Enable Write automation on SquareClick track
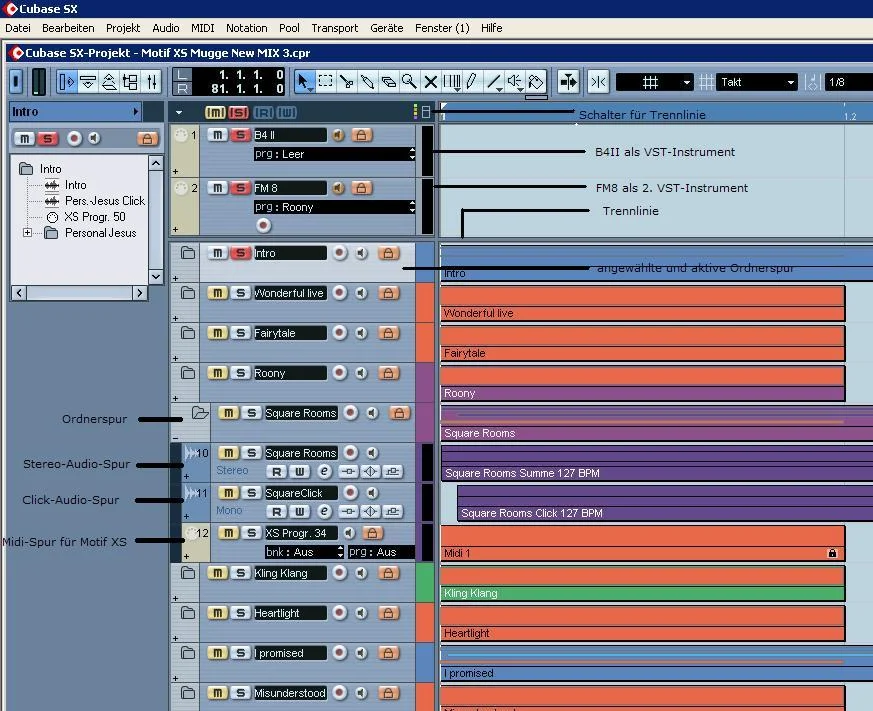Screen dimensions: 873x711 [x=300, y=511]
